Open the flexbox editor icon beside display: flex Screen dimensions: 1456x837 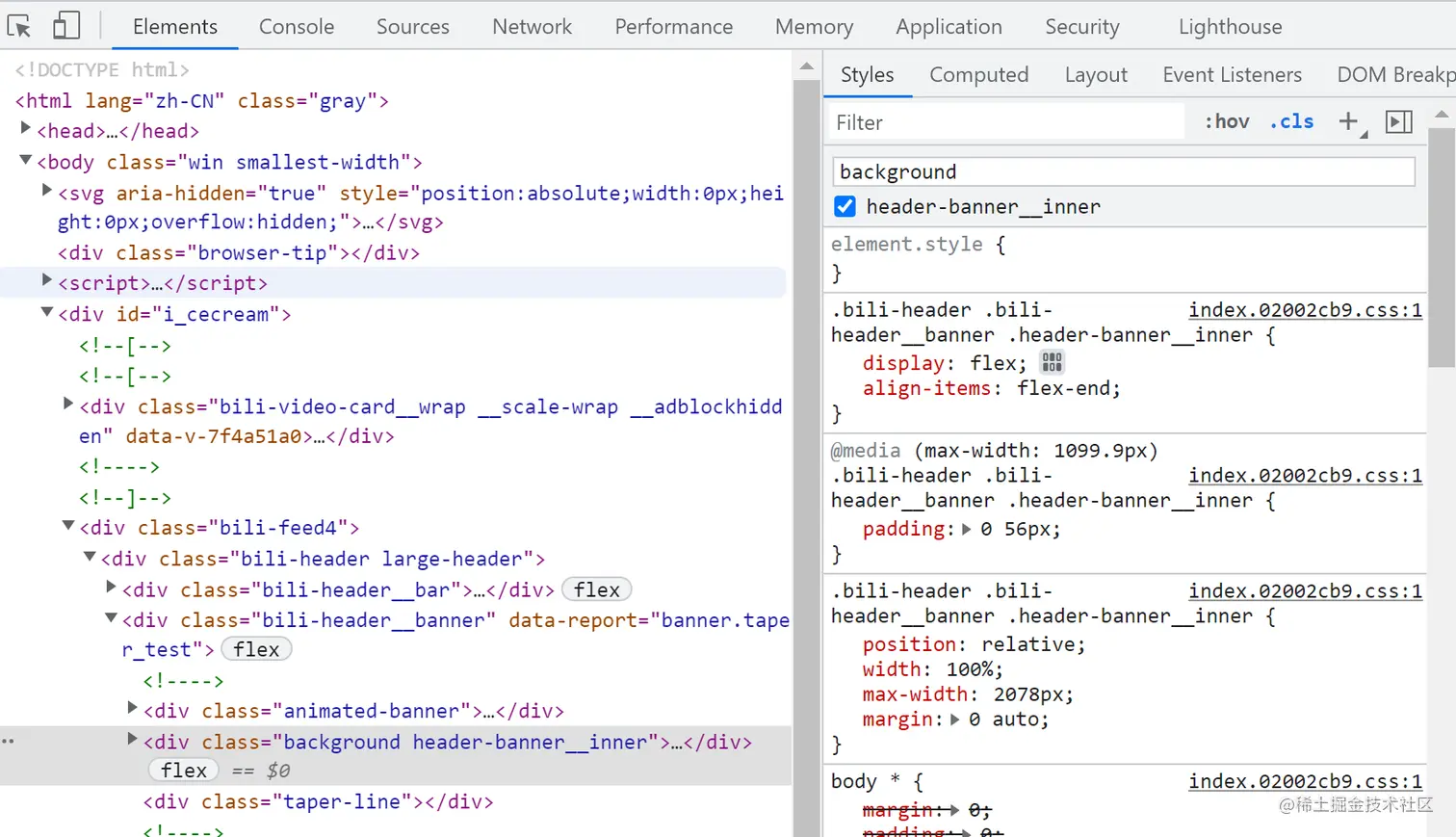pyautogui.click(x=1052, y=362)
